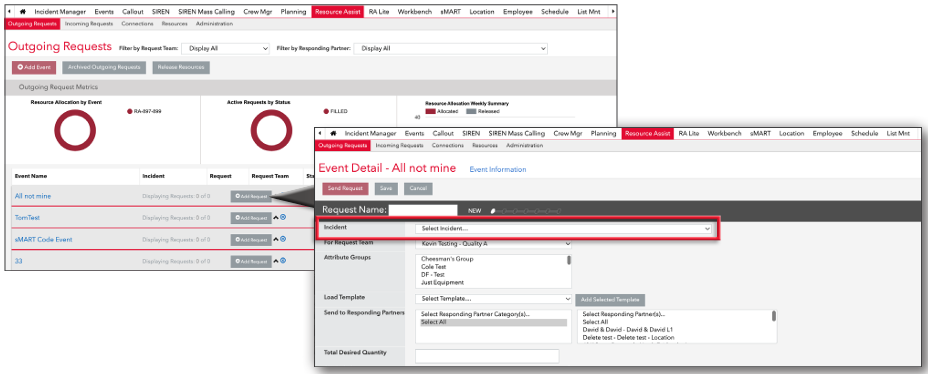Select David & David L1 partner

click(x=628, y=330)
